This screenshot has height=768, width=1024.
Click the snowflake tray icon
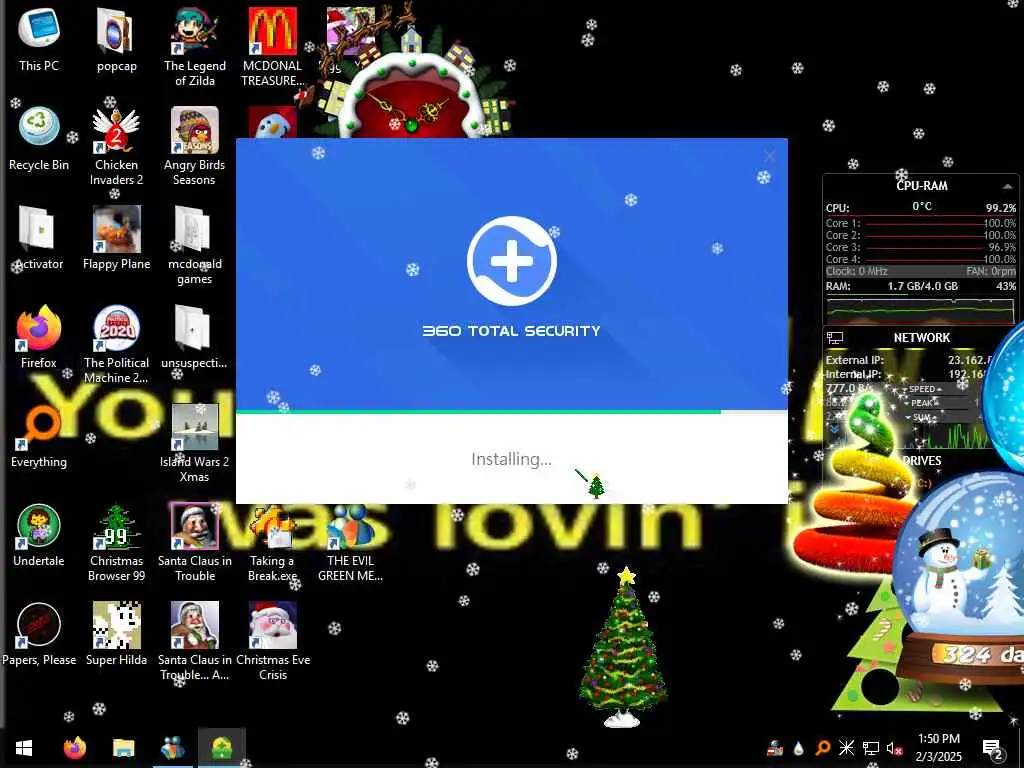click(x=846, y=748)
